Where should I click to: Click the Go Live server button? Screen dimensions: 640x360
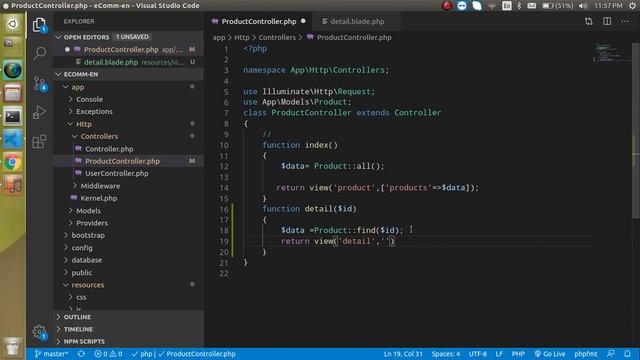coord(549,354)
